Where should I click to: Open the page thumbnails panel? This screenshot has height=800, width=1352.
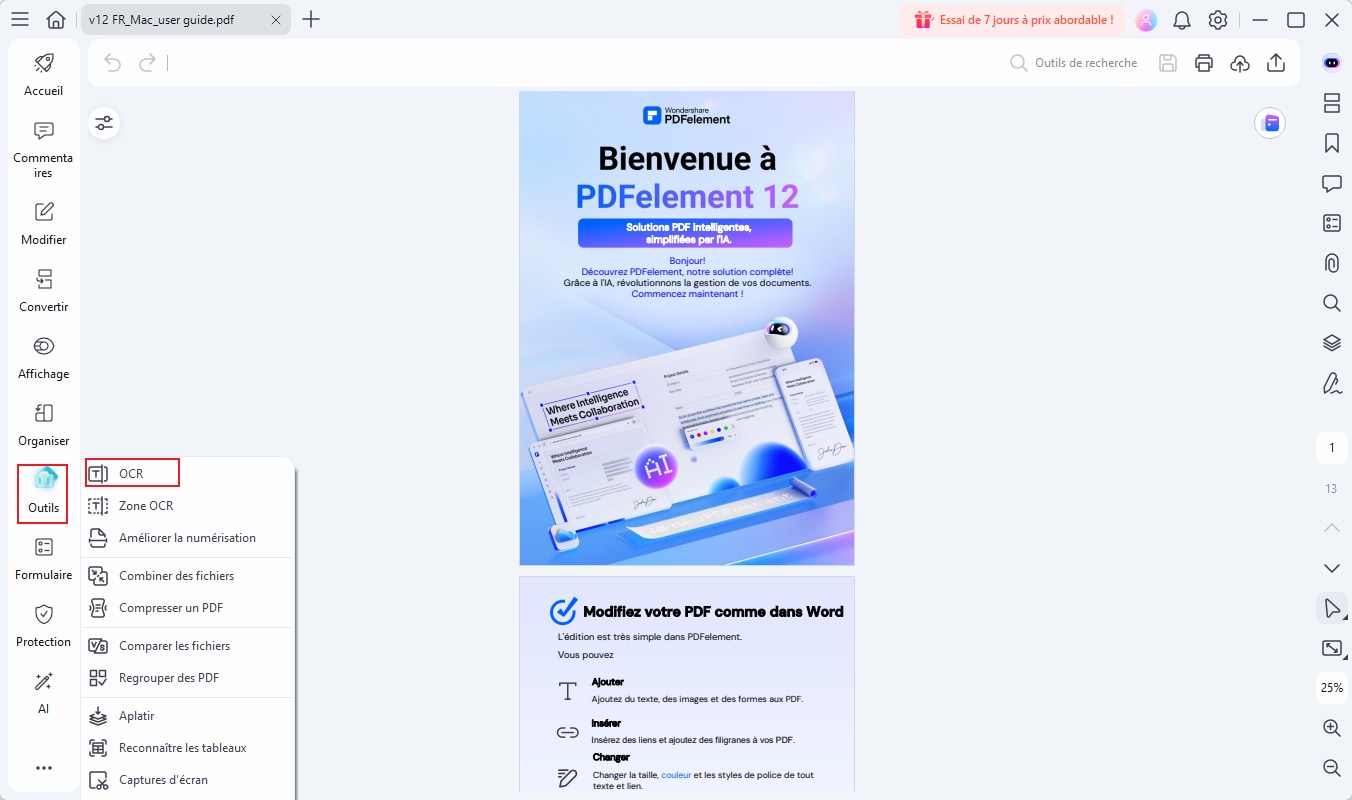pos(1331,103)
